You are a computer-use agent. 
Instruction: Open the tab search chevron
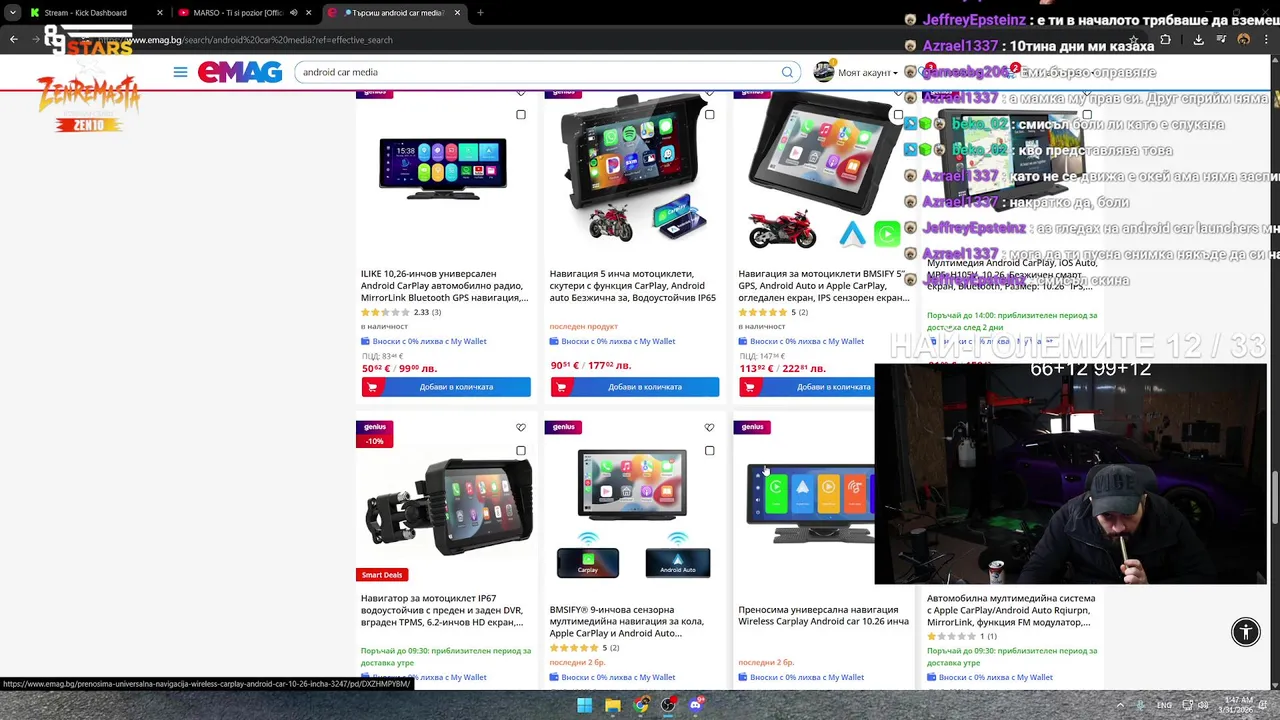point(12,13)
